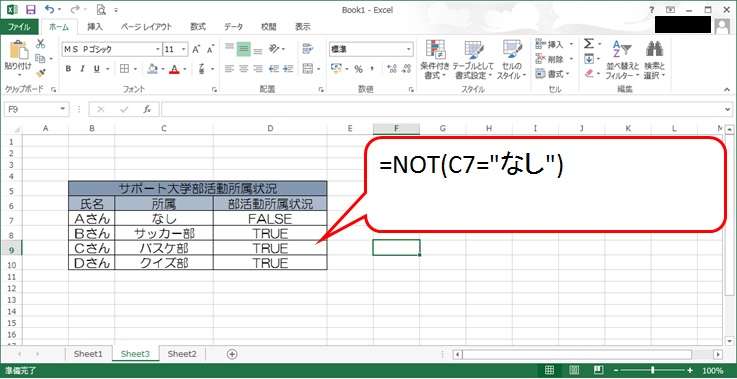Viewport: 737px width, 379px height.
Task: Switch to the データ (Data) tab
Action: (x=233, y=27)
